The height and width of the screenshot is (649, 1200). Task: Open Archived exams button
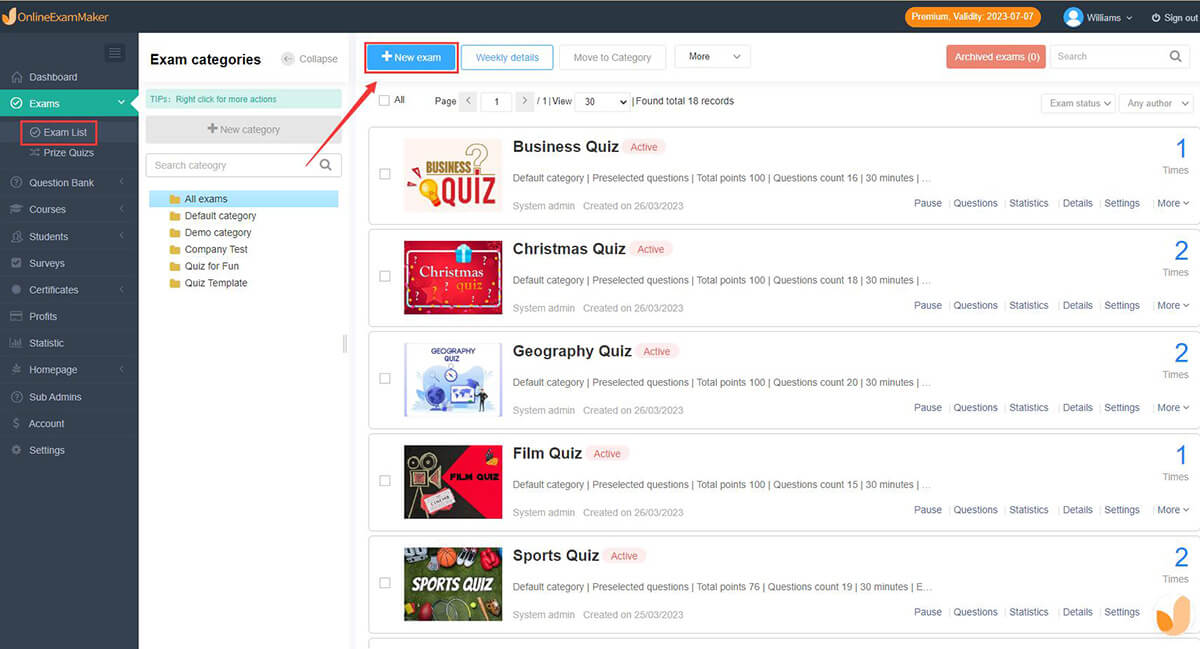tap(996, 57)
